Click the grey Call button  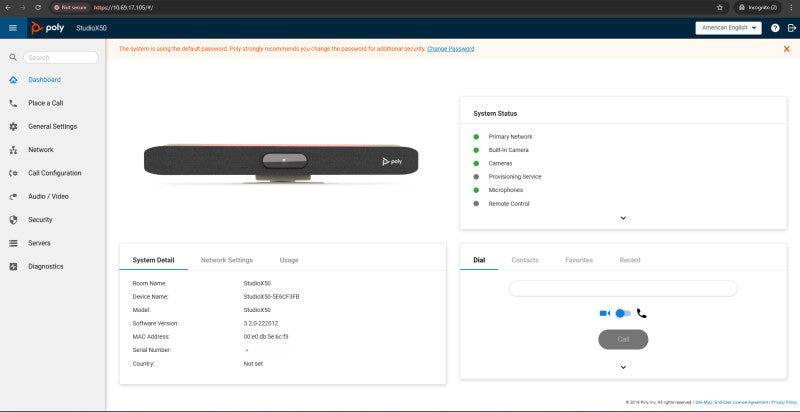pos(623,340)
